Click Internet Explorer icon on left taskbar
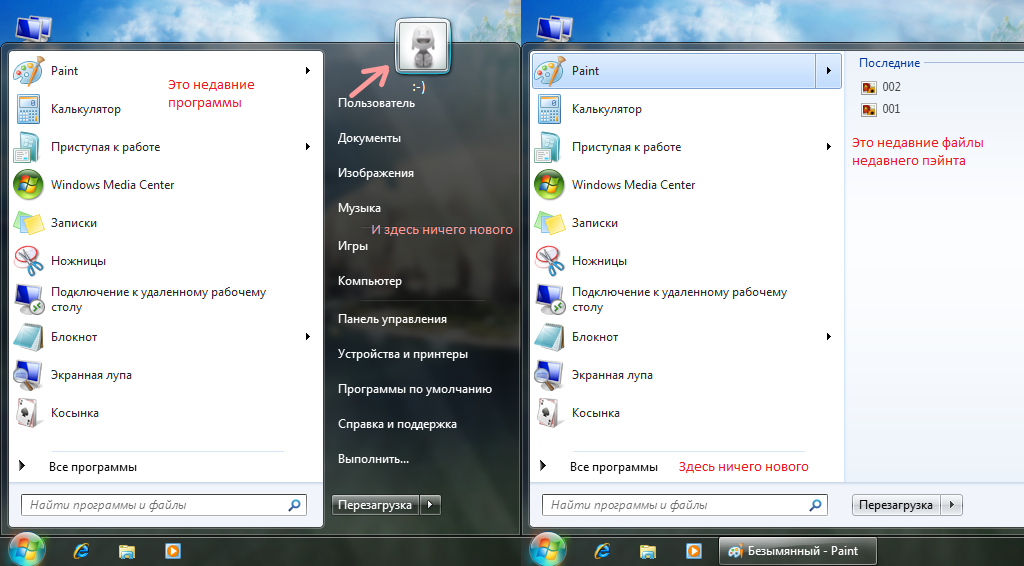 82,551
